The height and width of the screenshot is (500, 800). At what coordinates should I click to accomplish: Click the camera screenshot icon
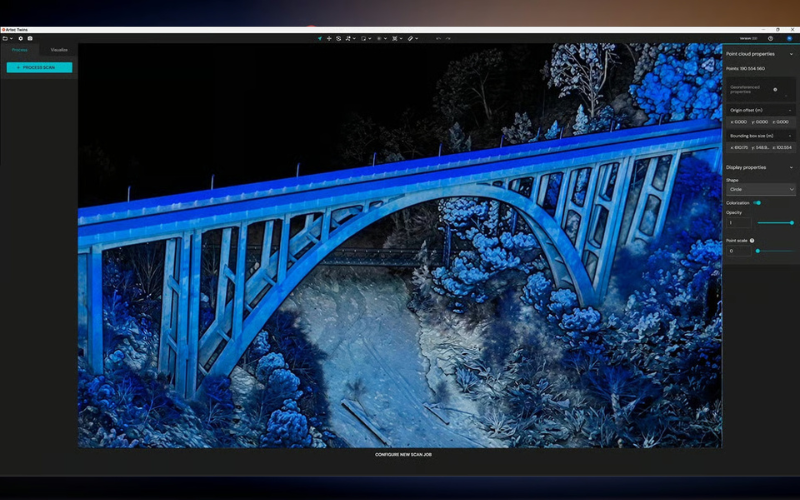click(30, 38)
